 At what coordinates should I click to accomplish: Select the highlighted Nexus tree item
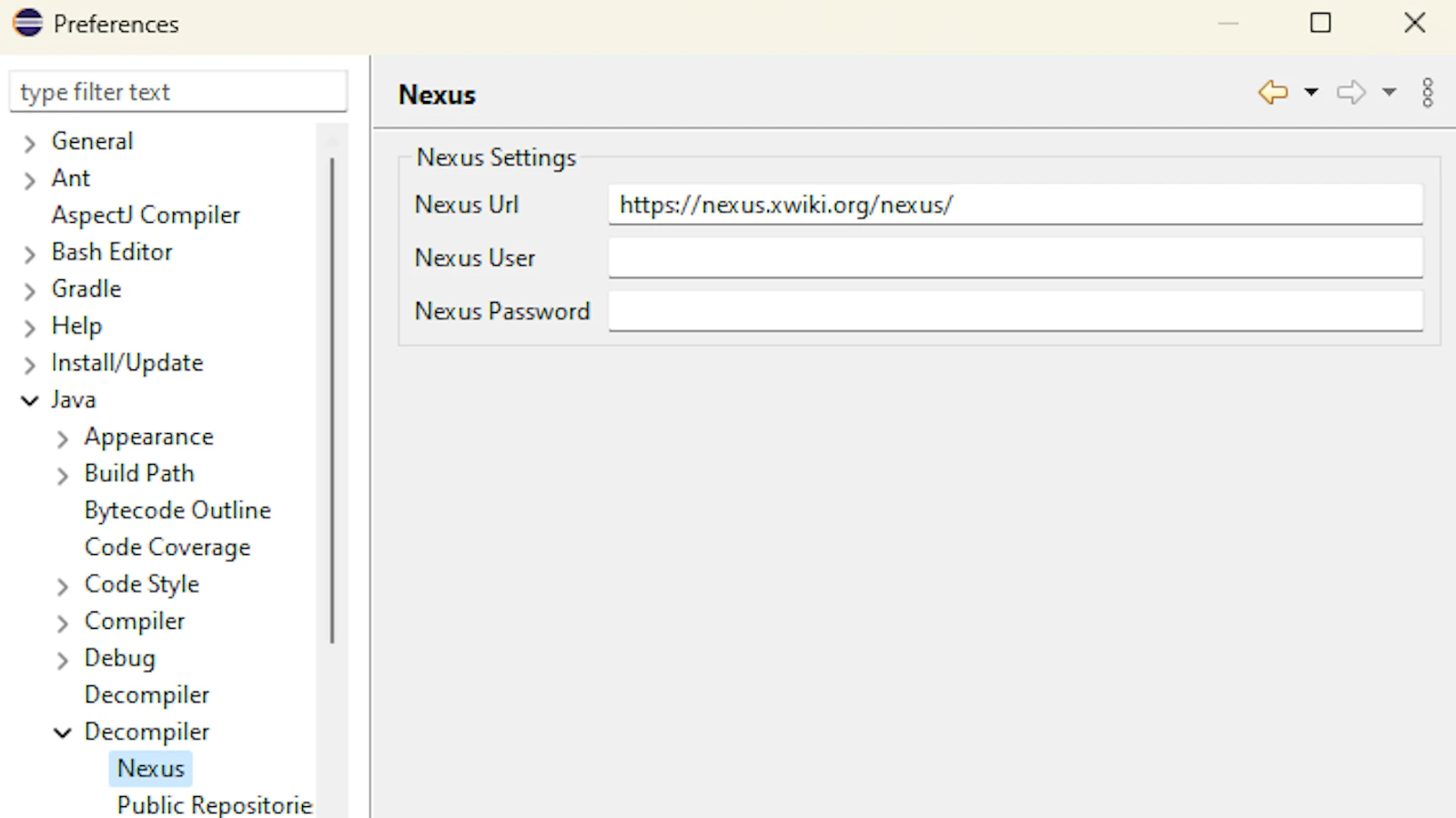tap(151, 769)
